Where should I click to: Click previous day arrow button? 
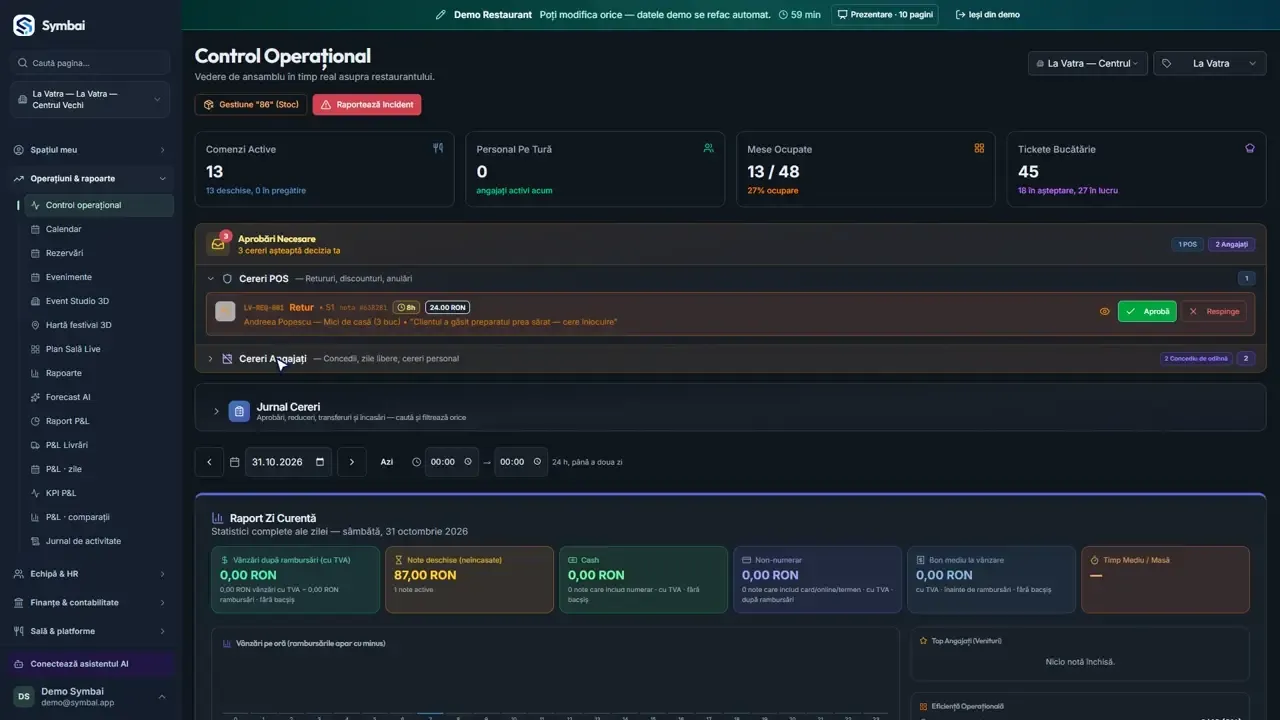(x=209, y=462)
